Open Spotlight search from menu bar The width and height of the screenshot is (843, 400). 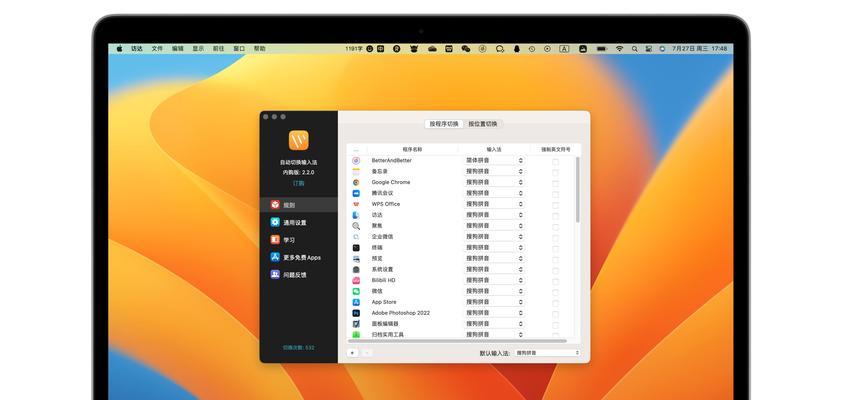pyautogui.click(x=634, y=48)
